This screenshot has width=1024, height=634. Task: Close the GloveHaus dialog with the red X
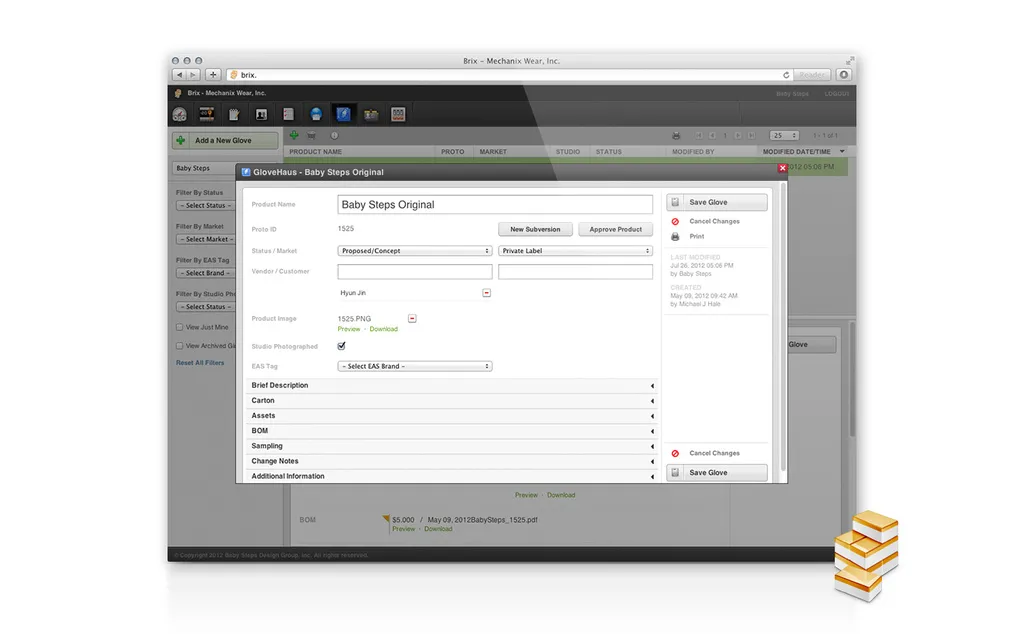point(782,168)
